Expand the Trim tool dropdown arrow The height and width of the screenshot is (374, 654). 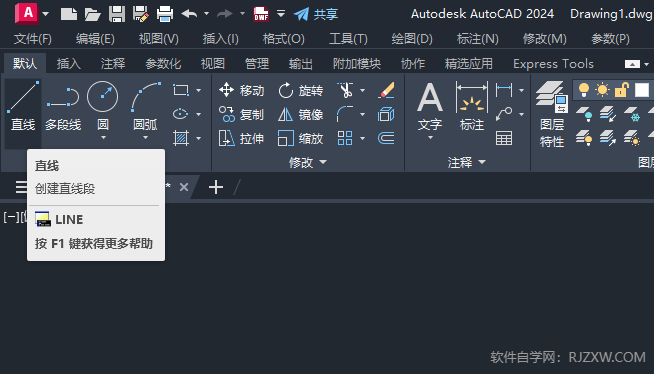point(362,90)
